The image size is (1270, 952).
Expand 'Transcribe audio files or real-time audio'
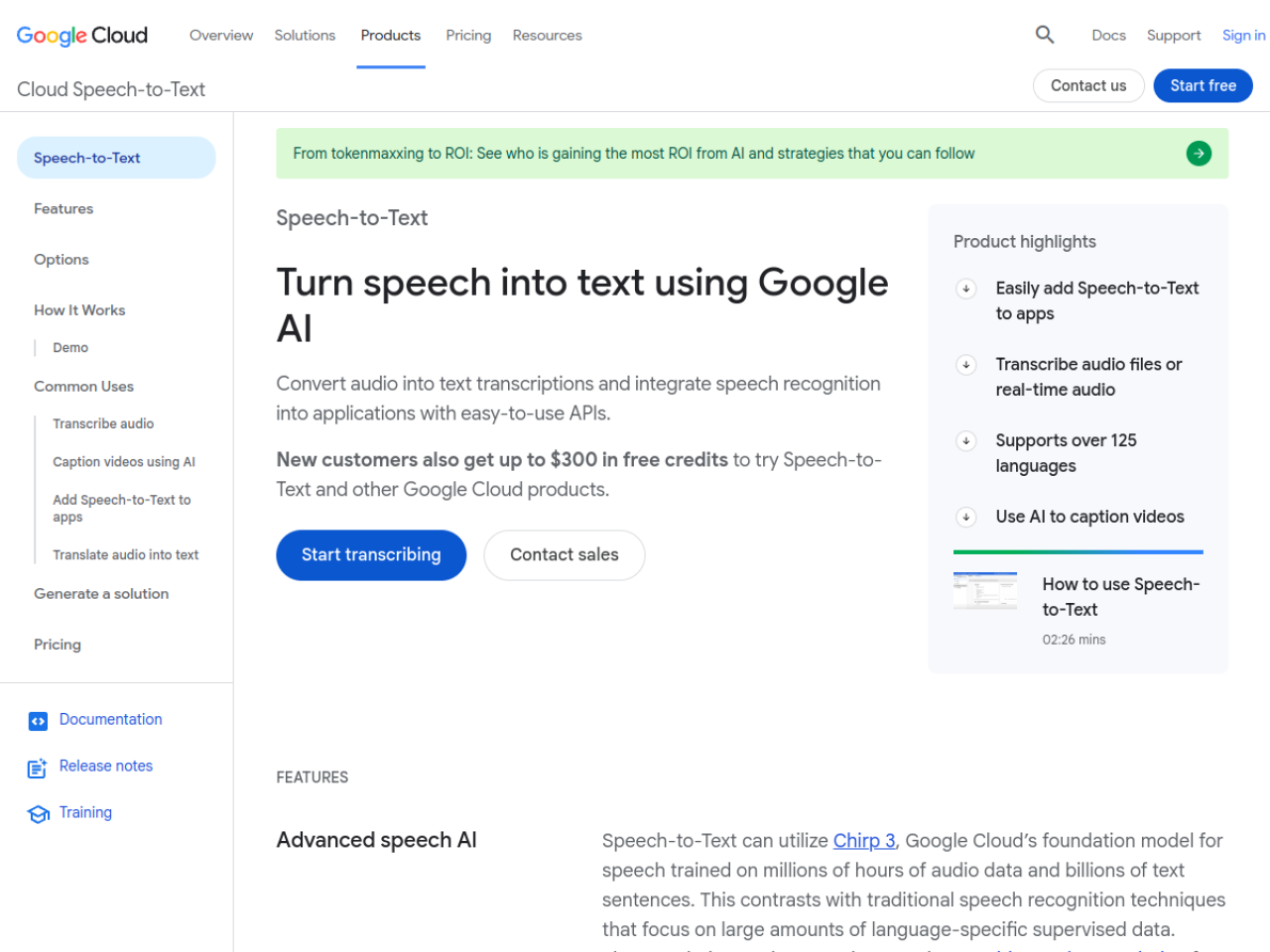965,365
